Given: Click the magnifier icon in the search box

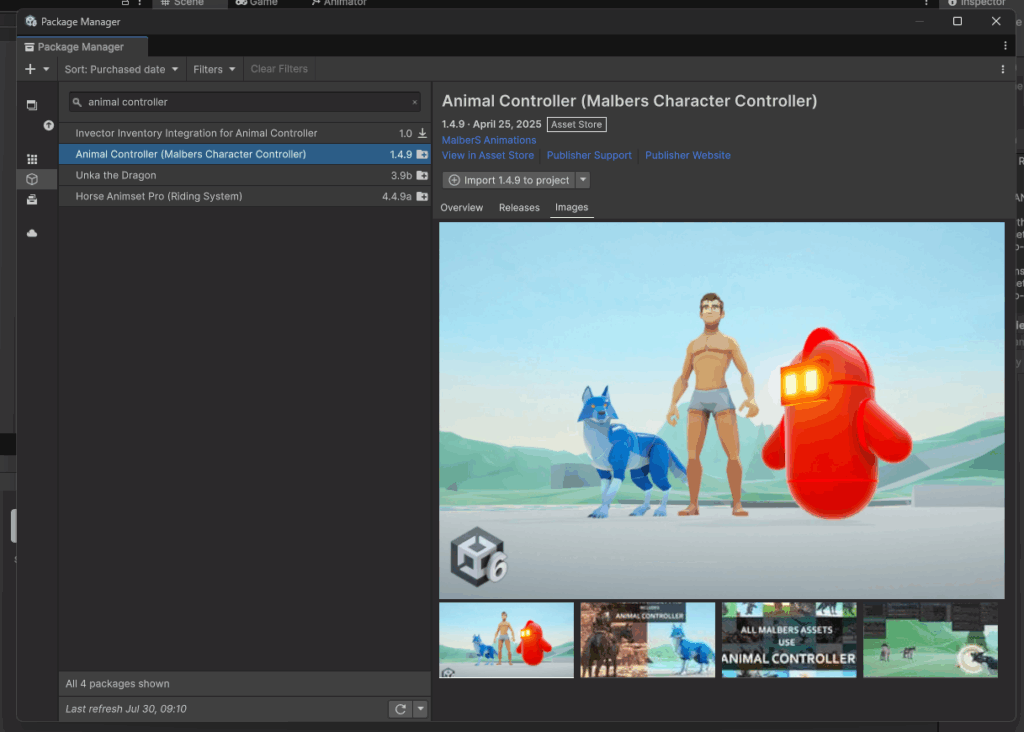Looking at the screenshot, I should 77,103.
